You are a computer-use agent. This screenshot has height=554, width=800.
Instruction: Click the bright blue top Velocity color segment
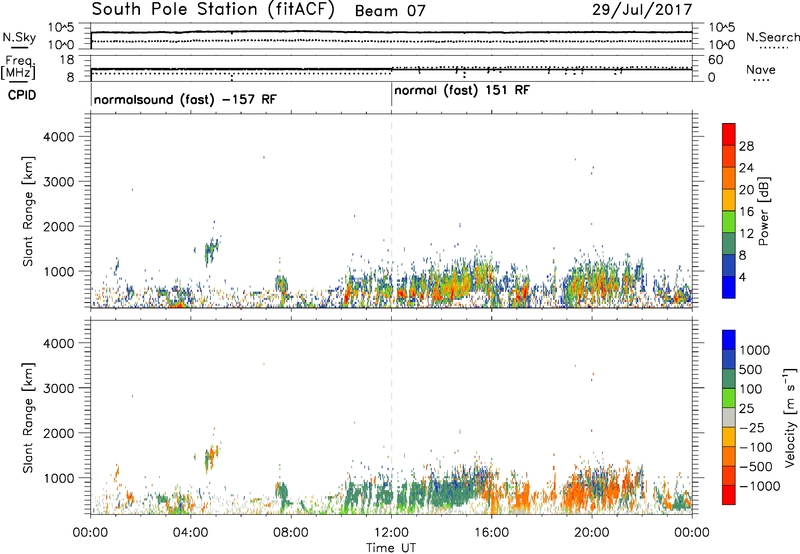point(729,340)
